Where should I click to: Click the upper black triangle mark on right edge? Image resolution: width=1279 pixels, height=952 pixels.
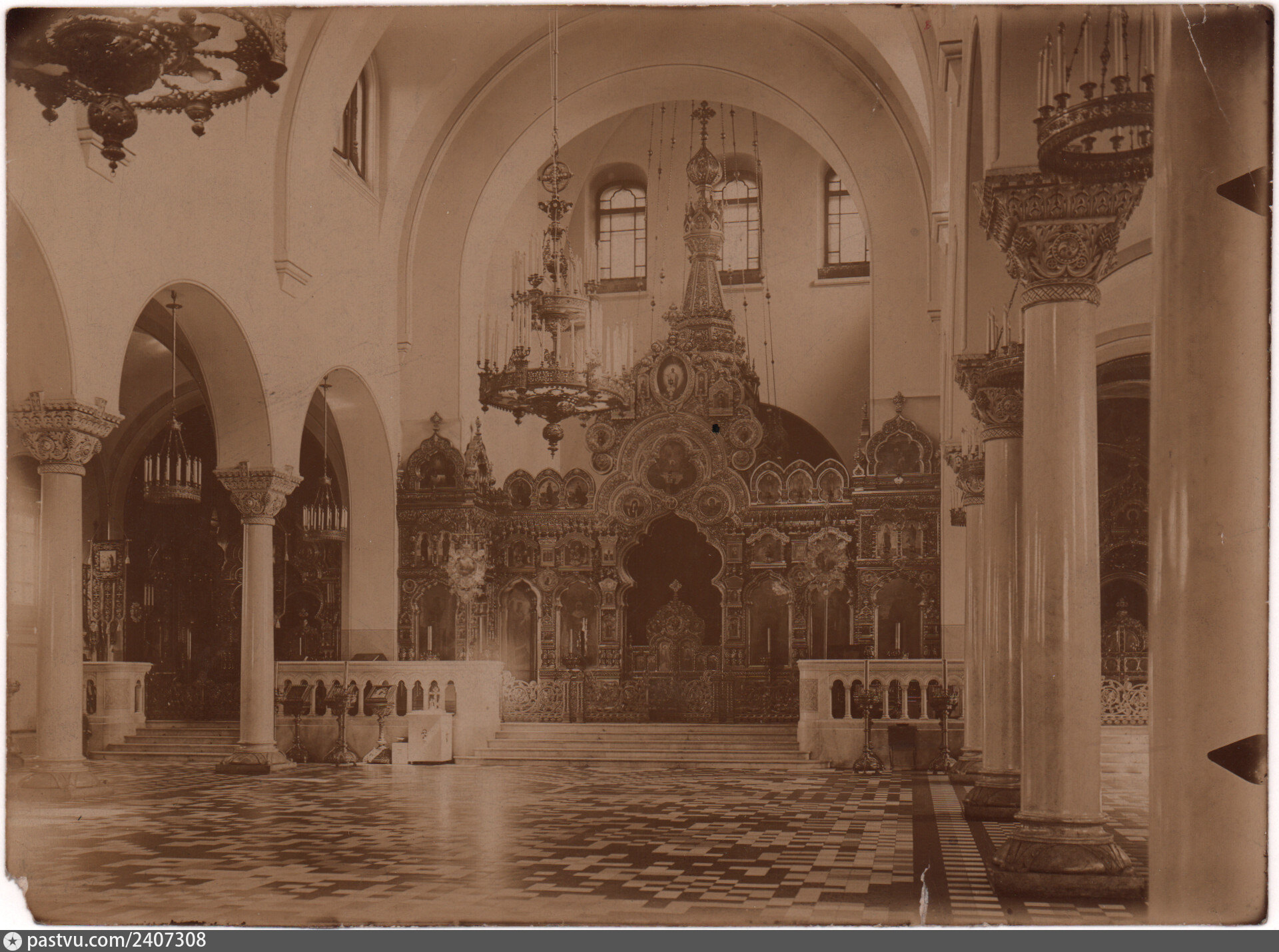pyautogui.click(x=1243, y=191)
